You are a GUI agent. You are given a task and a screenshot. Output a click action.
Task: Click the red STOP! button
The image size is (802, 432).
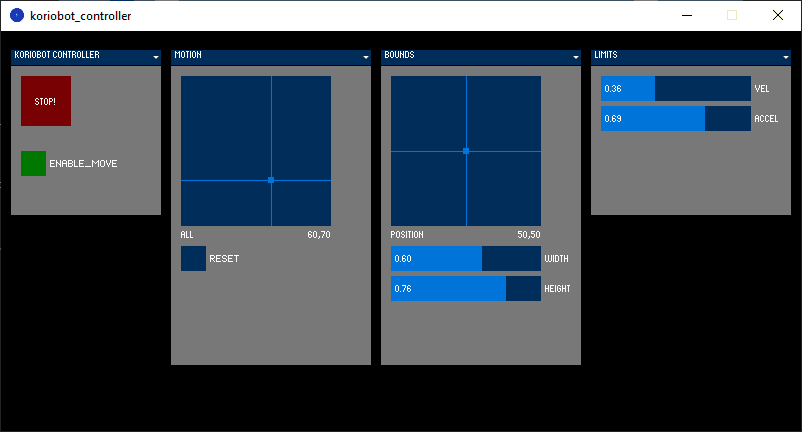[x=46, y=101]
